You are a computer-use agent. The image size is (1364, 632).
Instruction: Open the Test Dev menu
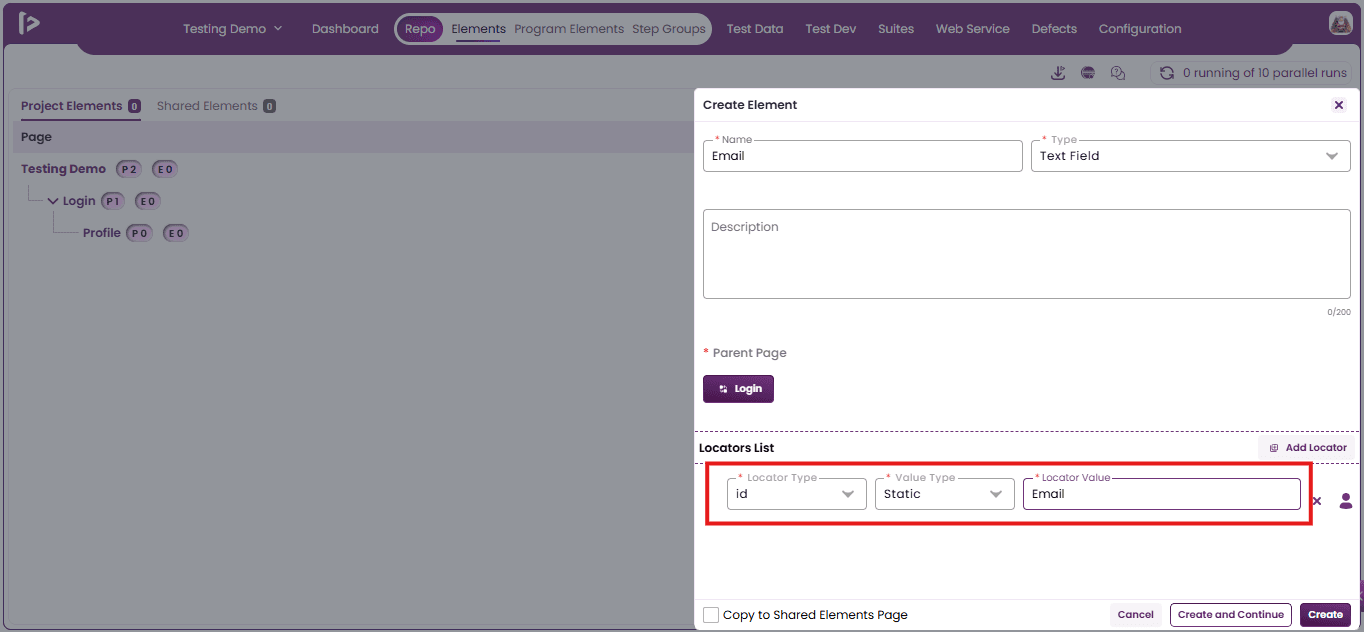(x=831, y=29)
